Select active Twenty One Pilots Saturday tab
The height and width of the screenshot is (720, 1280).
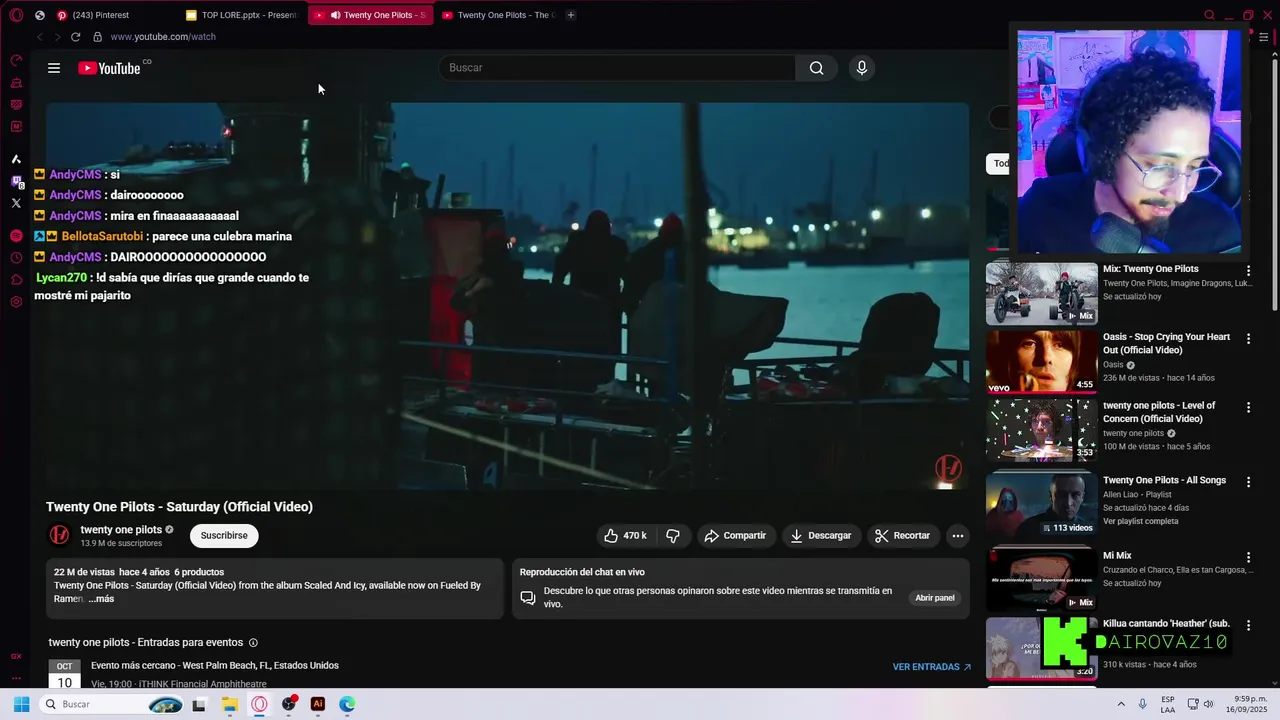click(x=371, y=15)
